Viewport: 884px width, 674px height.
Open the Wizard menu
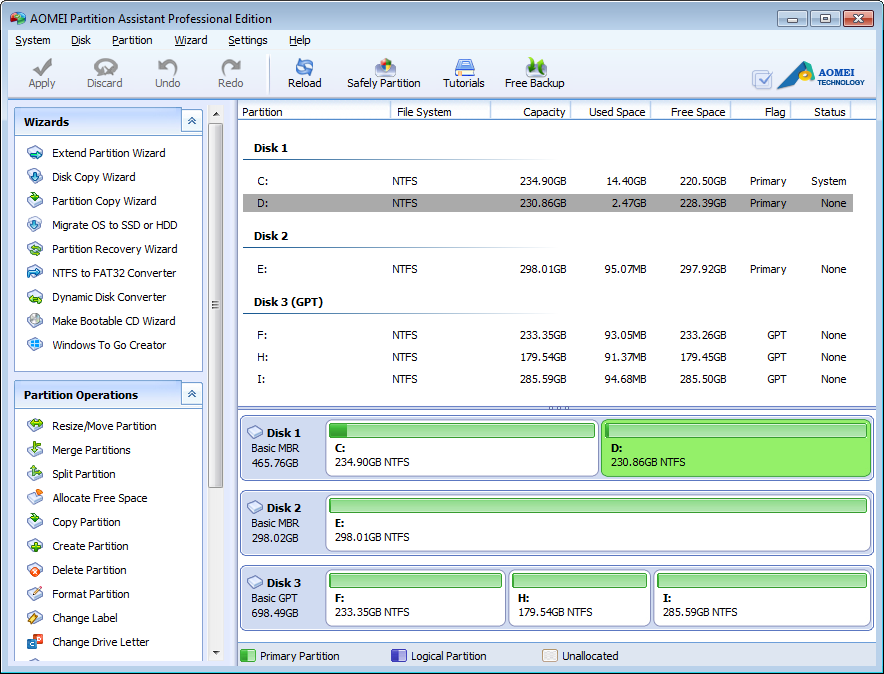pos(190,40)
